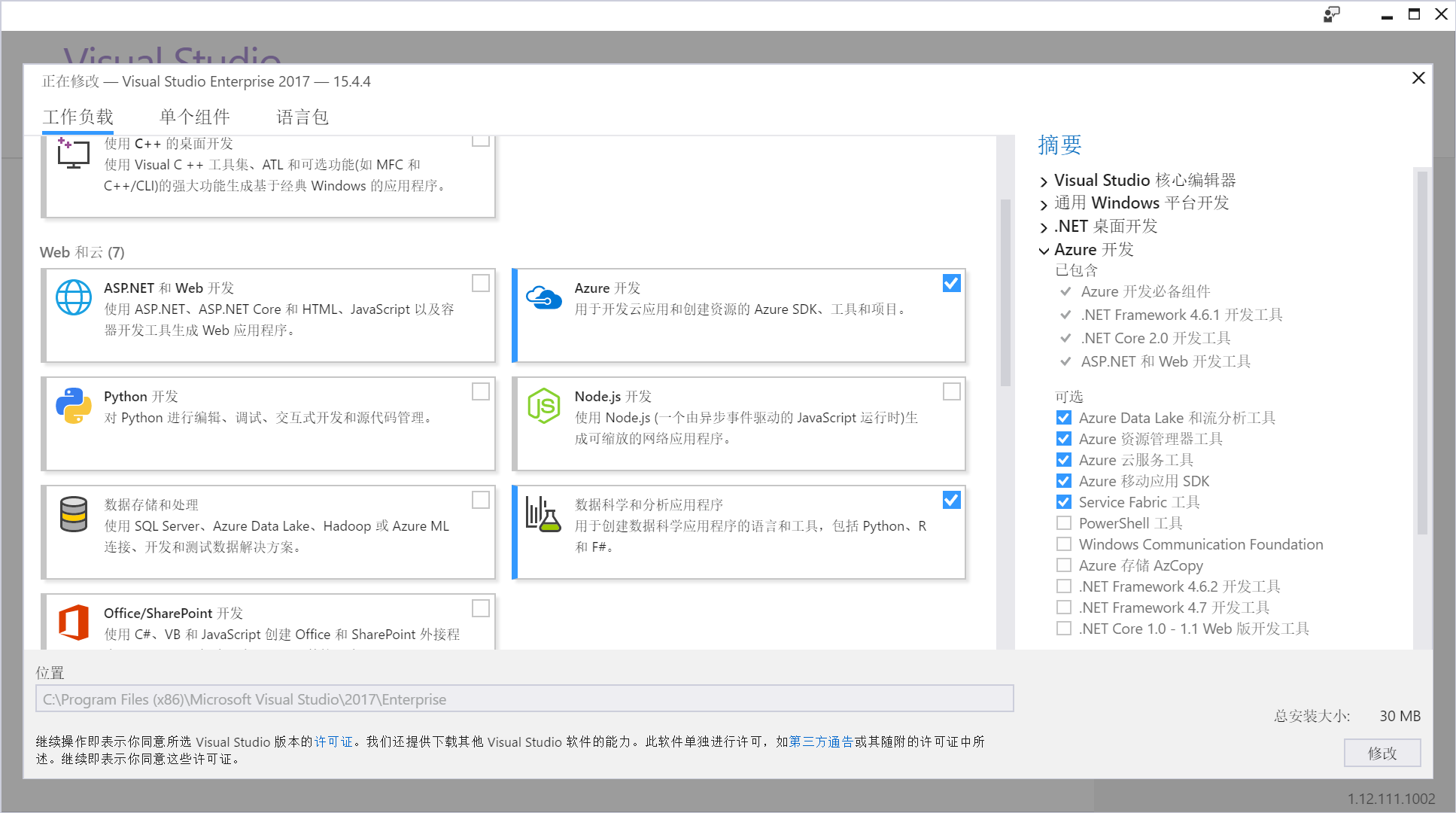Expand Visual Studio 核心编辑器 summary node
This screenshot has width=1456, height=813.
point(1044,181)
